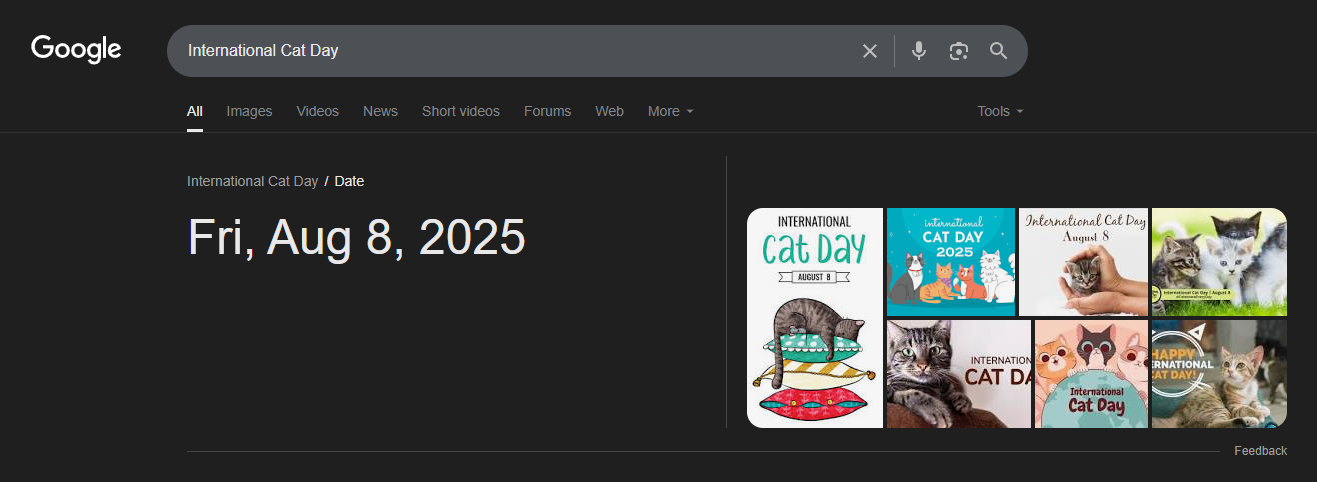The image size is (1317, 482).
Task: Open Google Lens image search icon
Action: coord(959,51)
